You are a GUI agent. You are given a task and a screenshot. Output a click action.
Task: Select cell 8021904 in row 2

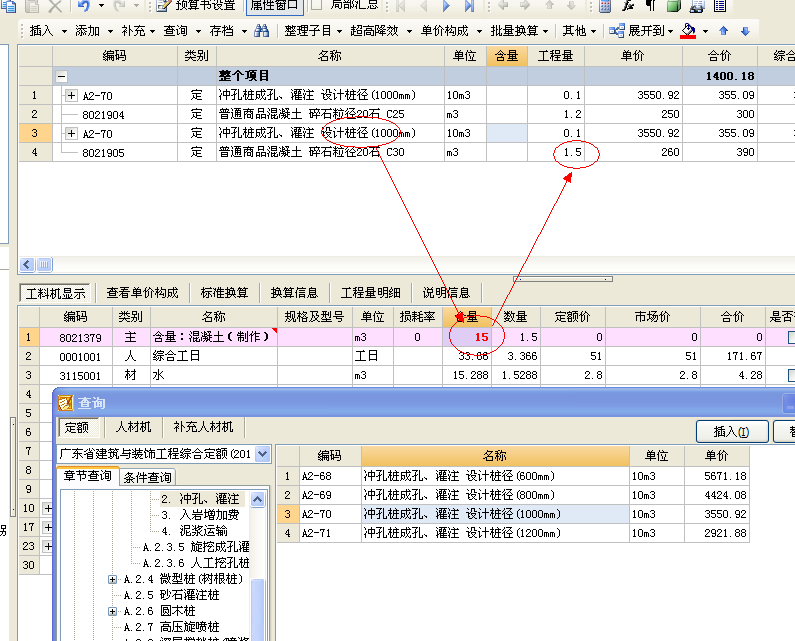115,115
